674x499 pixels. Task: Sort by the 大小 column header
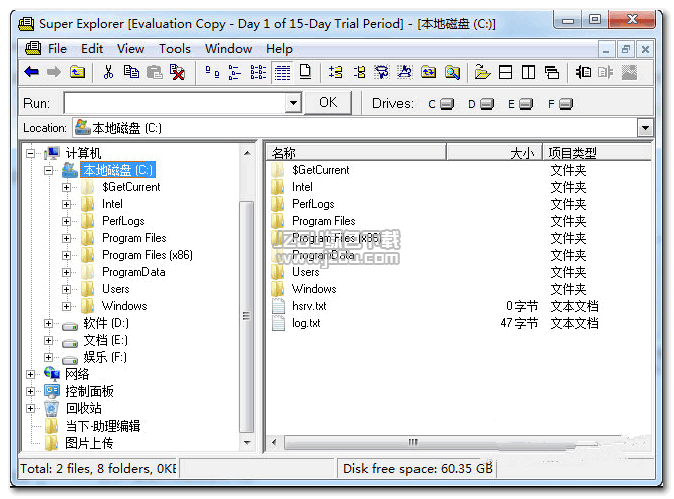click(x=494, y=153)
